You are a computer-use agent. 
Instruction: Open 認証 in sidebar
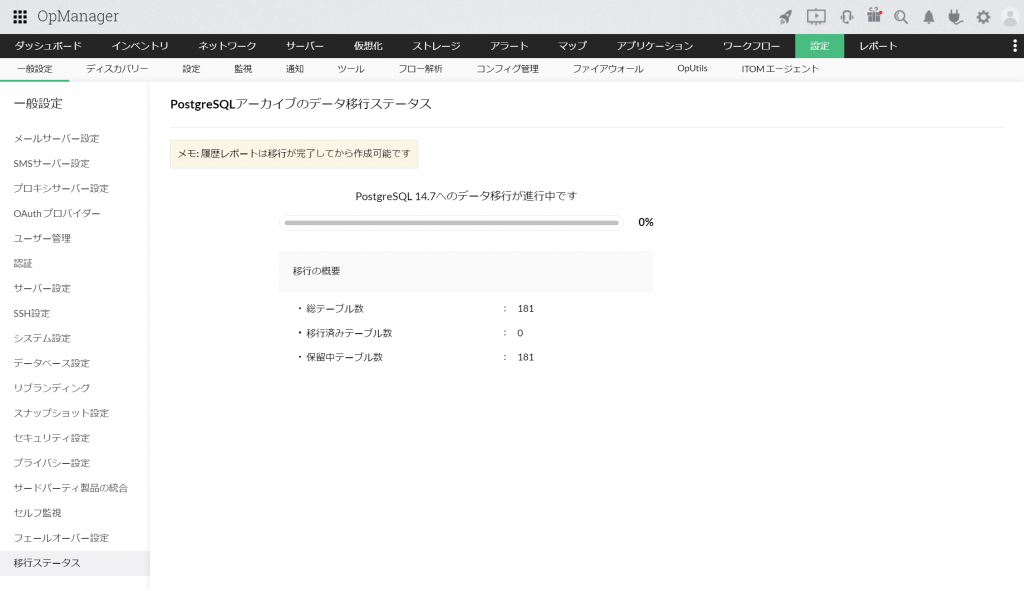(x=23, y=263)
